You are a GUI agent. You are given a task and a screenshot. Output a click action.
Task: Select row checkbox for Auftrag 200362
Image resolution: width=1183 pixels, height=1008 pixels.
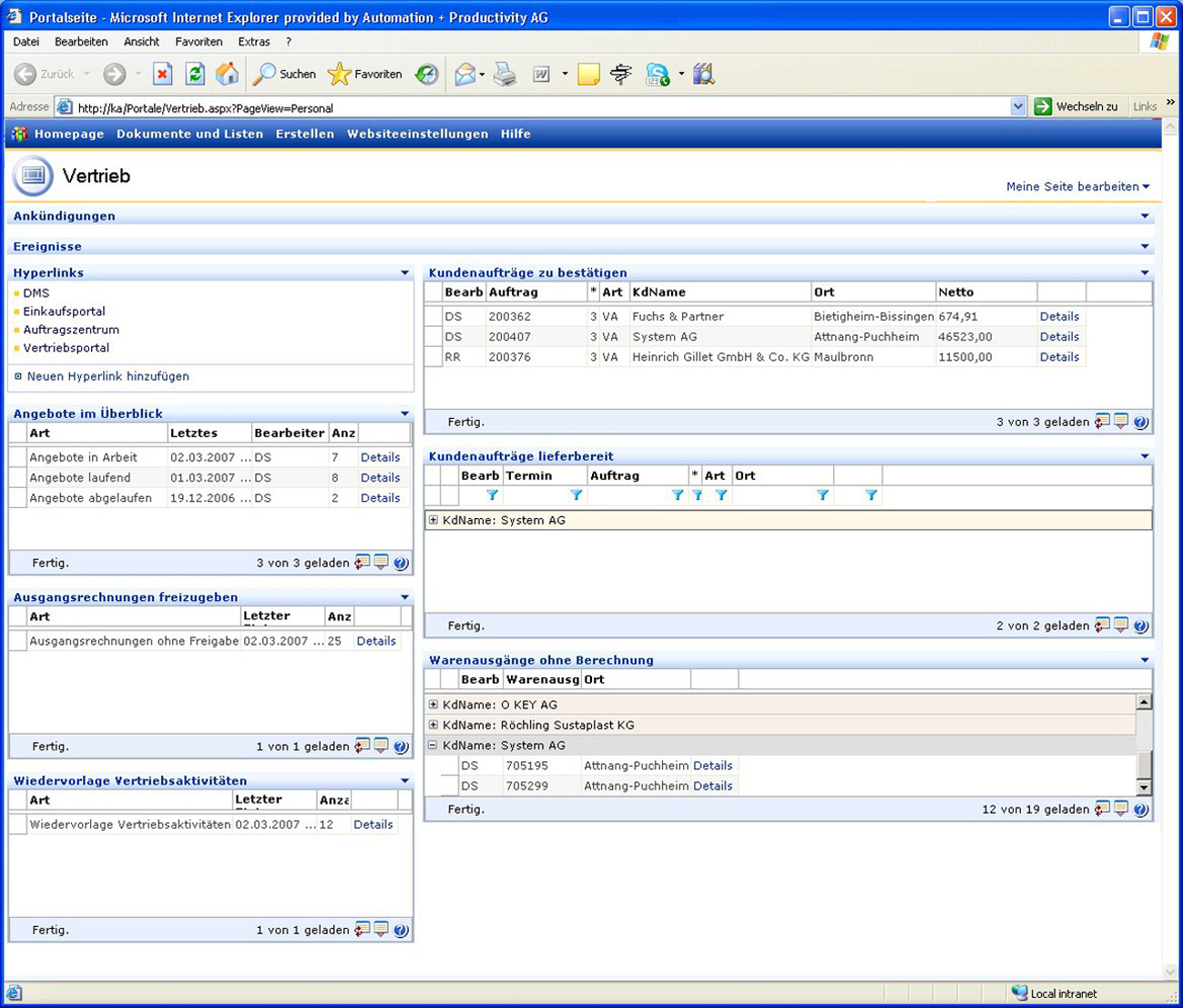pyautogui.click(x=433, y=317)
